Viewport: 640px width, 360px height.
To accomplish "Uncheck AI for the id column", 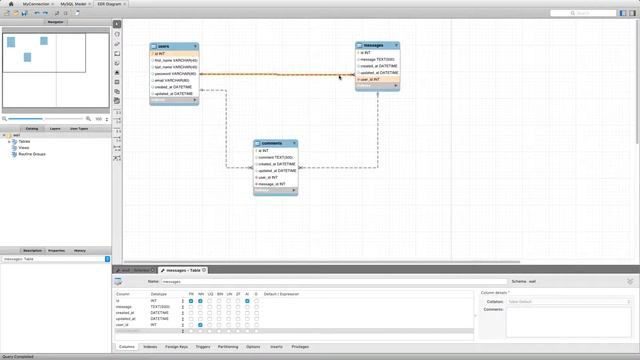I will pos(247,301).
